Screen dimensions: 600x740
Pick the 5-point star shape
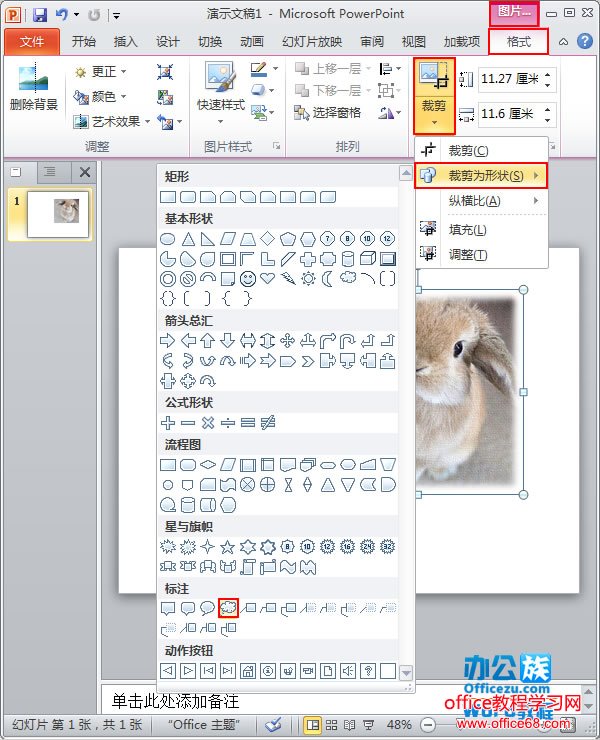pos(228,547)
